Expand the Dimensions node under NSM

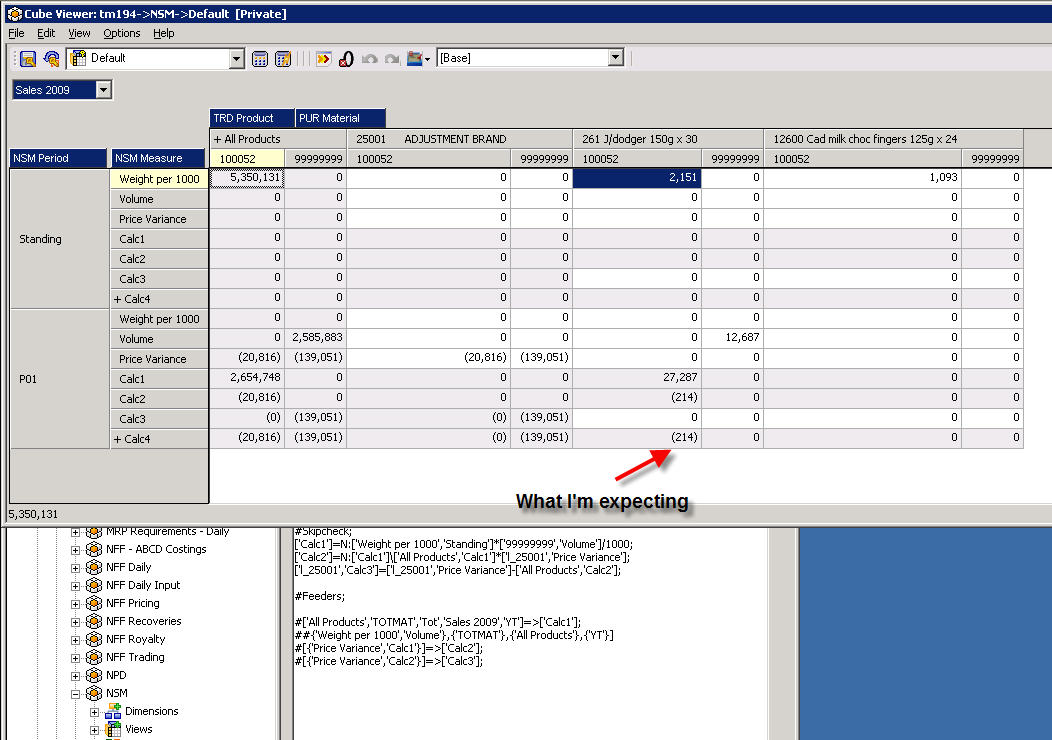point(94,712)
